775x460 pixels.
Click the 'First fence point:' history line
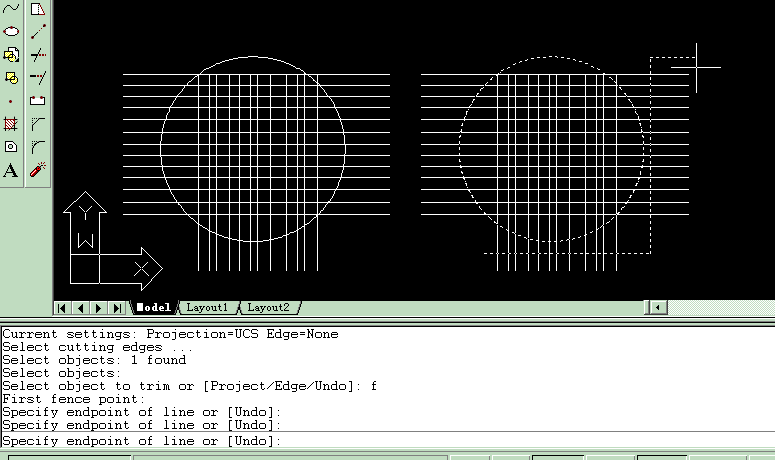(74, 399)
